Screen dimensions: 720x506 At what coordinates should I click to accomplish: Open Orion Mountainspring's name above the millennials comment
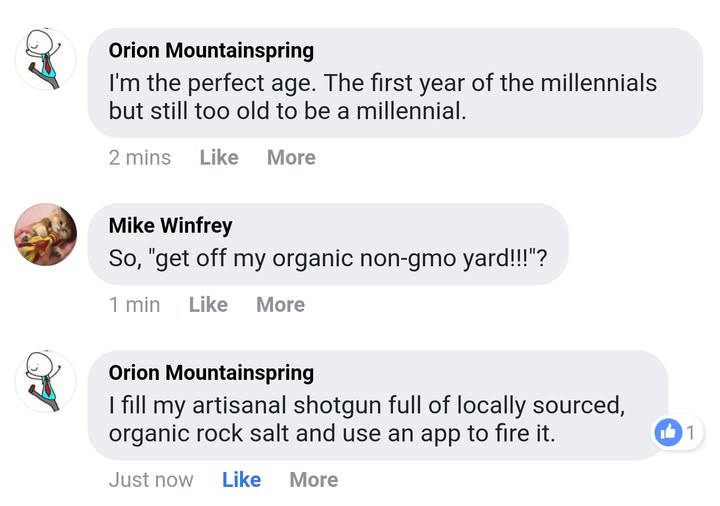(x=211, y=50)
